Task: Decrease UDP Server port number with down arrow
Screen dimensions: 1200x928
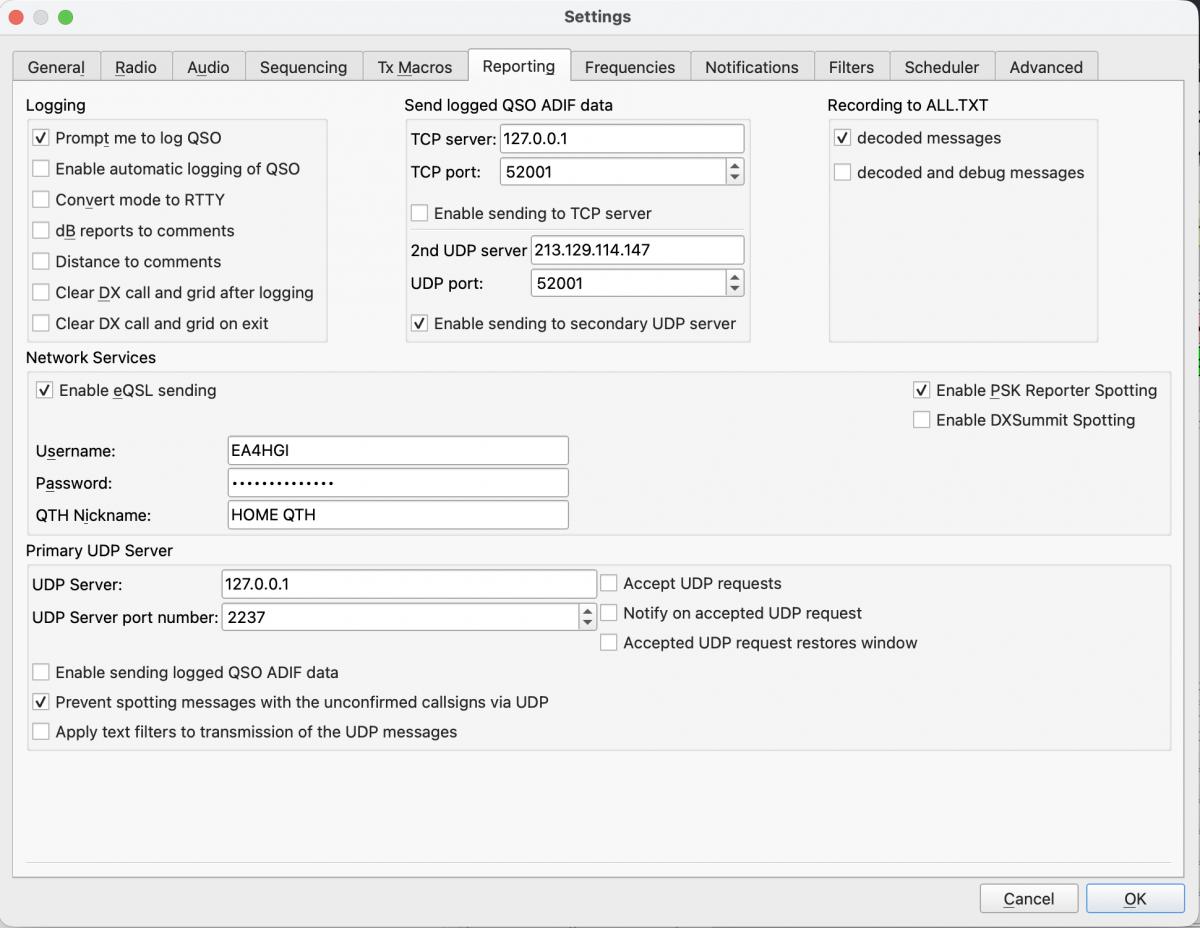Action: [x=587, y=623]
